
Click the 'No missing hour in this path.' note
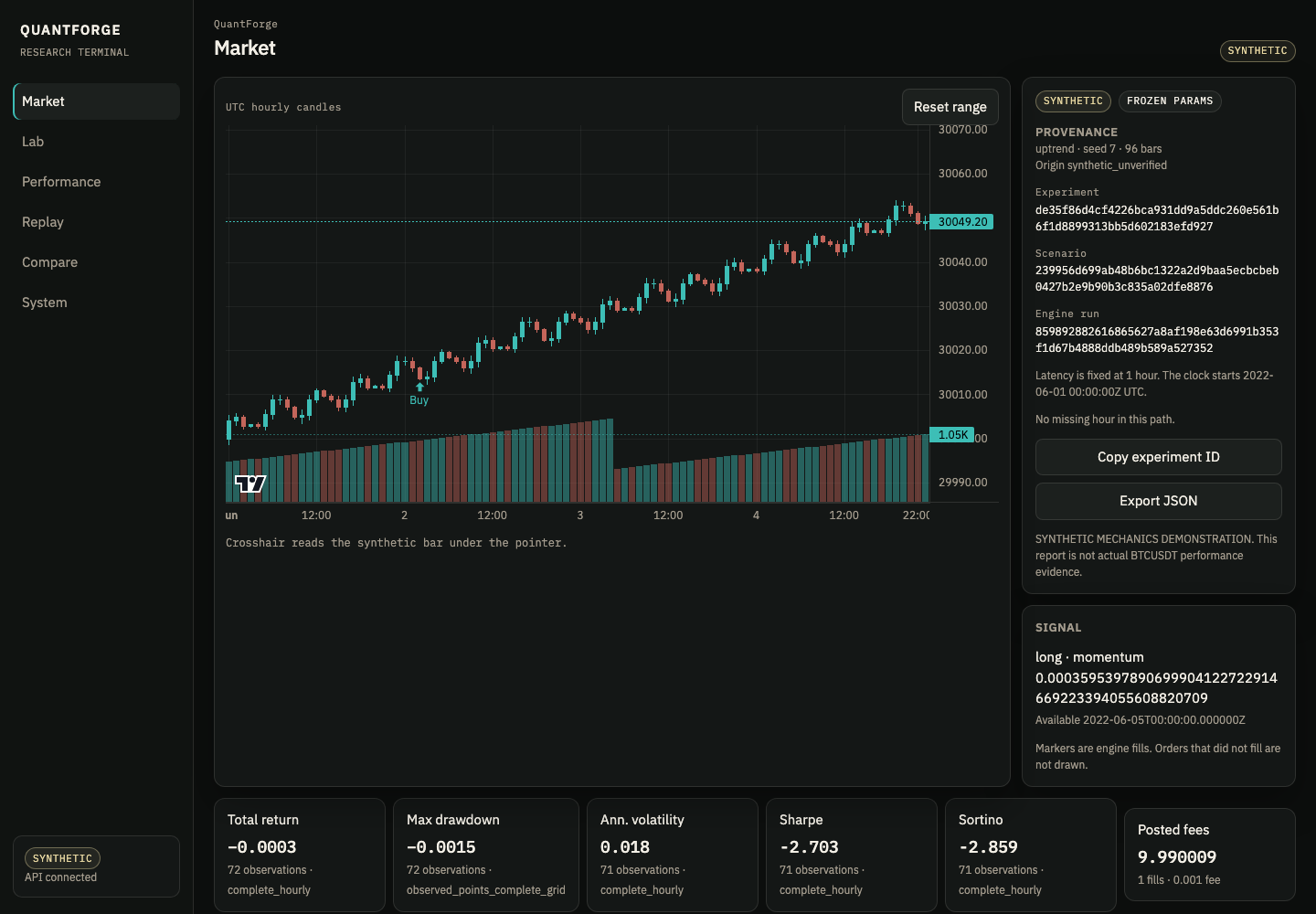coord(1105,420)
